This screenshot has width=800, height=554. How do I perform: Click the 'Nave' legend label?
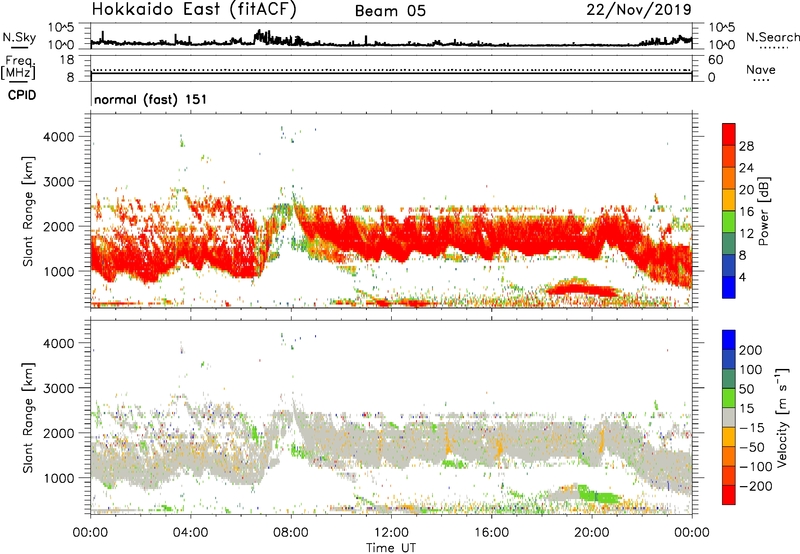click(761, 70)
